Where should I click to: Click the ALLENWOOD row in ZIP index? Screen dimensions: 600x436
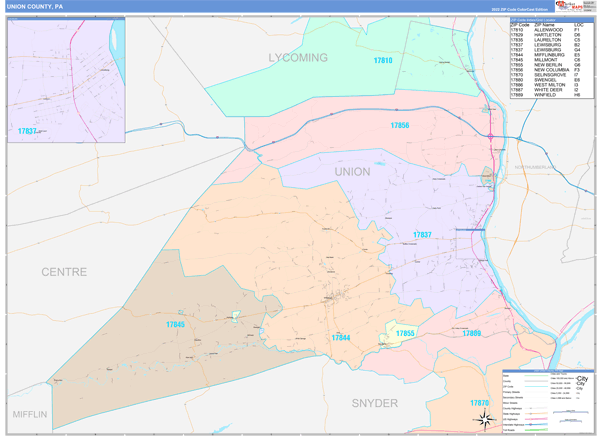pyautogui.click(x=551, y=30)
